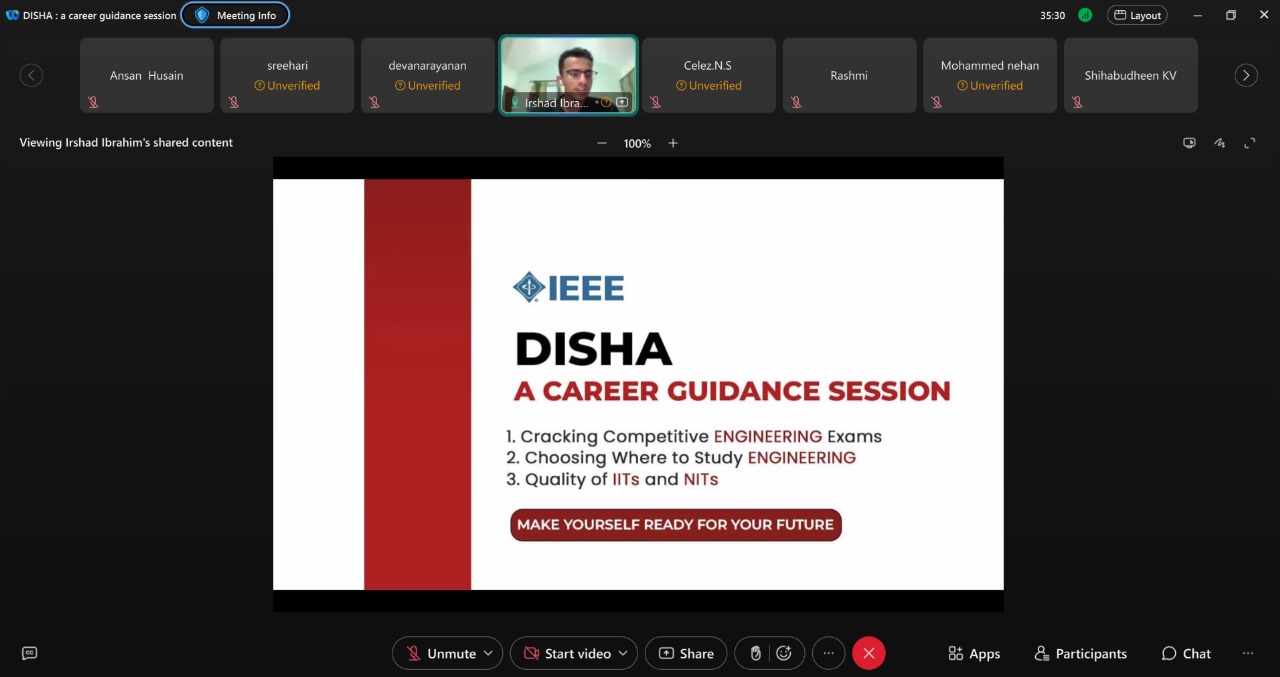
Task: Click the Unverified label under sreehari
Action: pos(287,86)
